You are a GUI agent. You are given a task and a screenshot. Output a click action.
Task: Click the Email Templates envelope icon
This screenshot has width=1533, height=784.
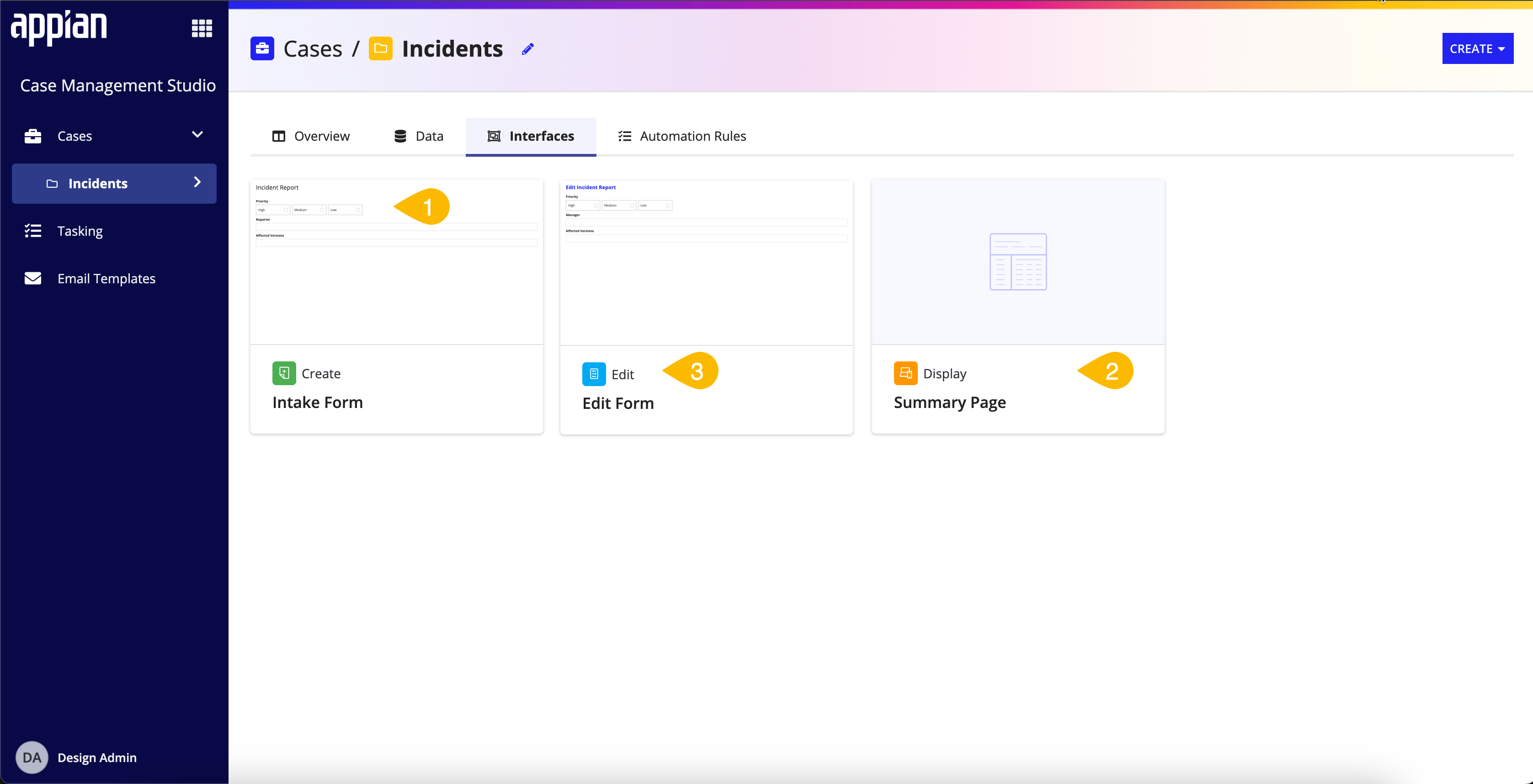(x=33, y=278)
